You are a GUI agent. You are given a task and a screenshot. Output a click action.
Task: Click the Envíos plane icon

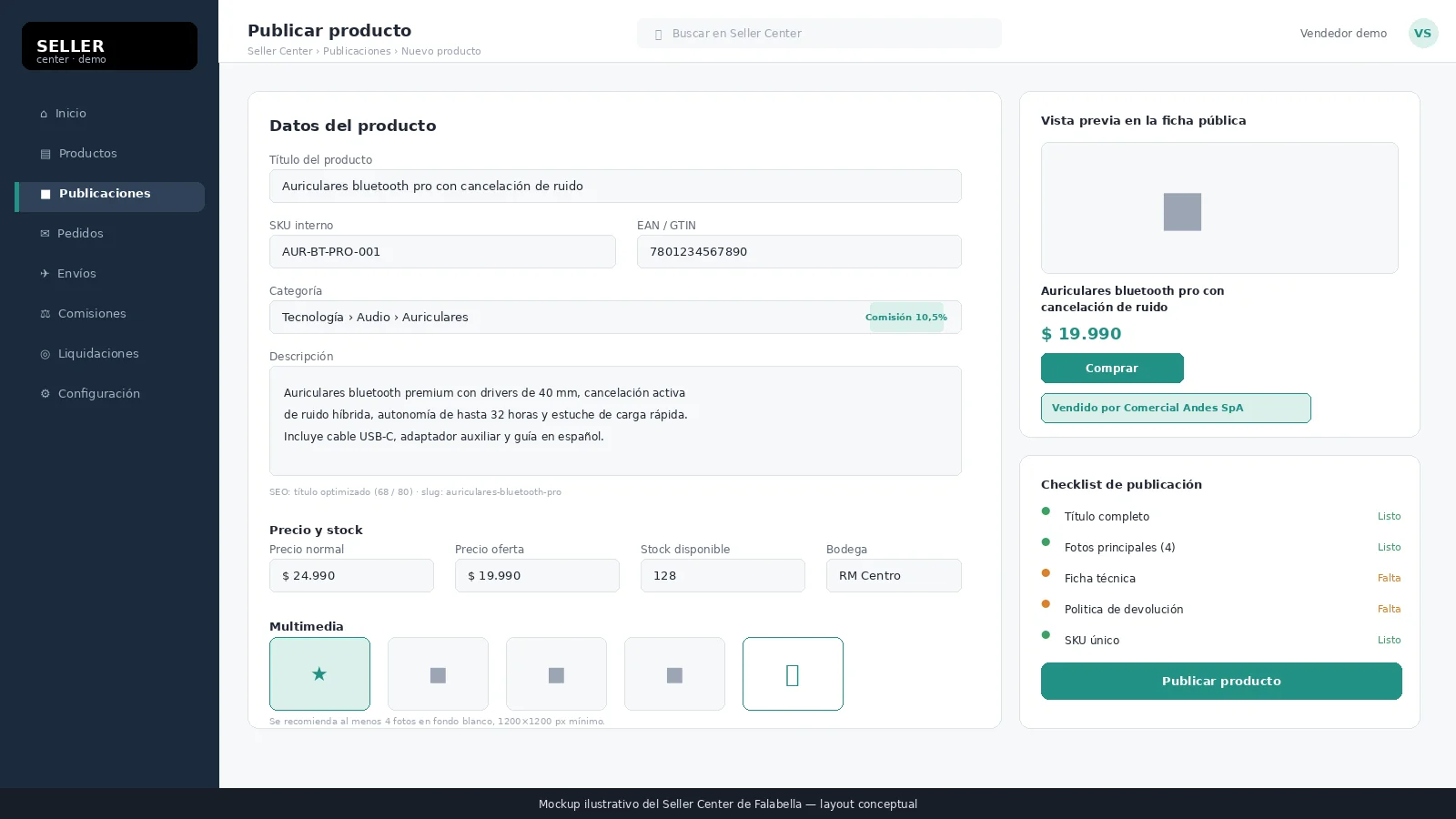(x=45, y=274)
